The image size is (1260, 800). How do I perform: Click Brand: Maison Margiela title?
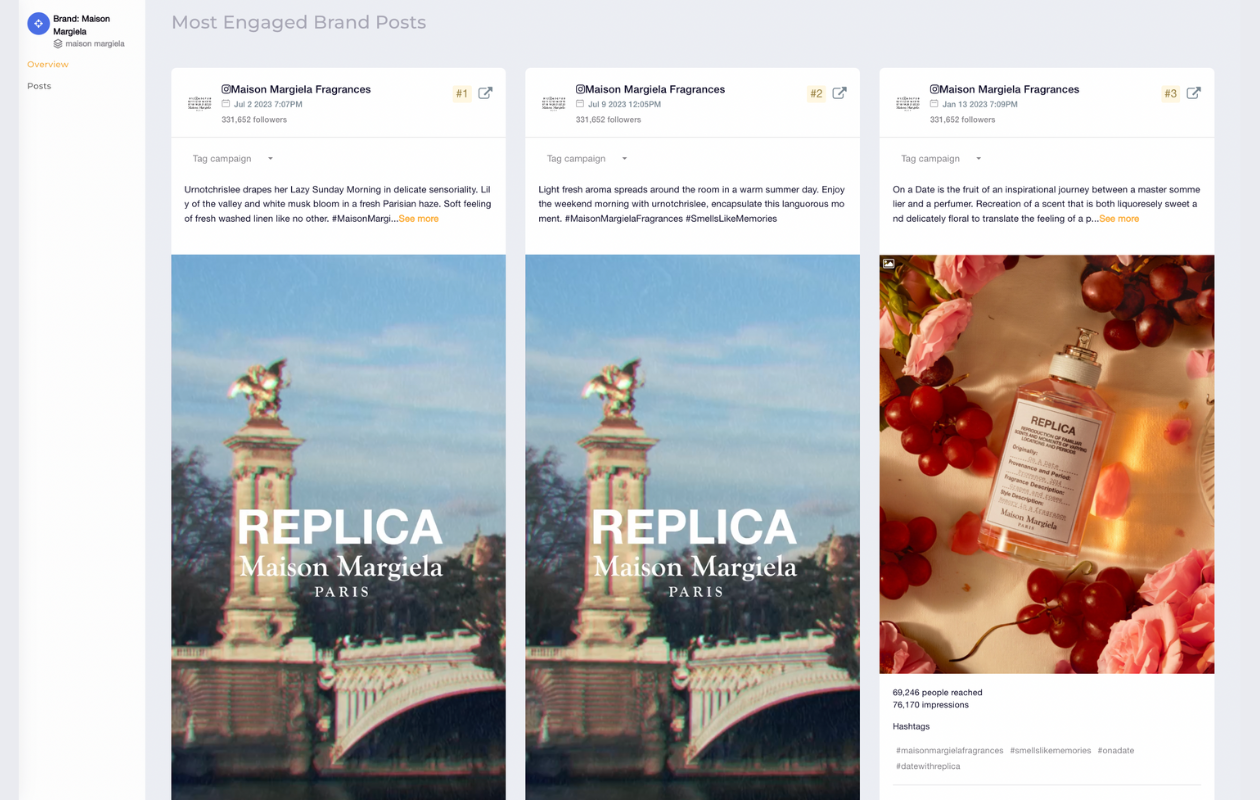(82, 25)
